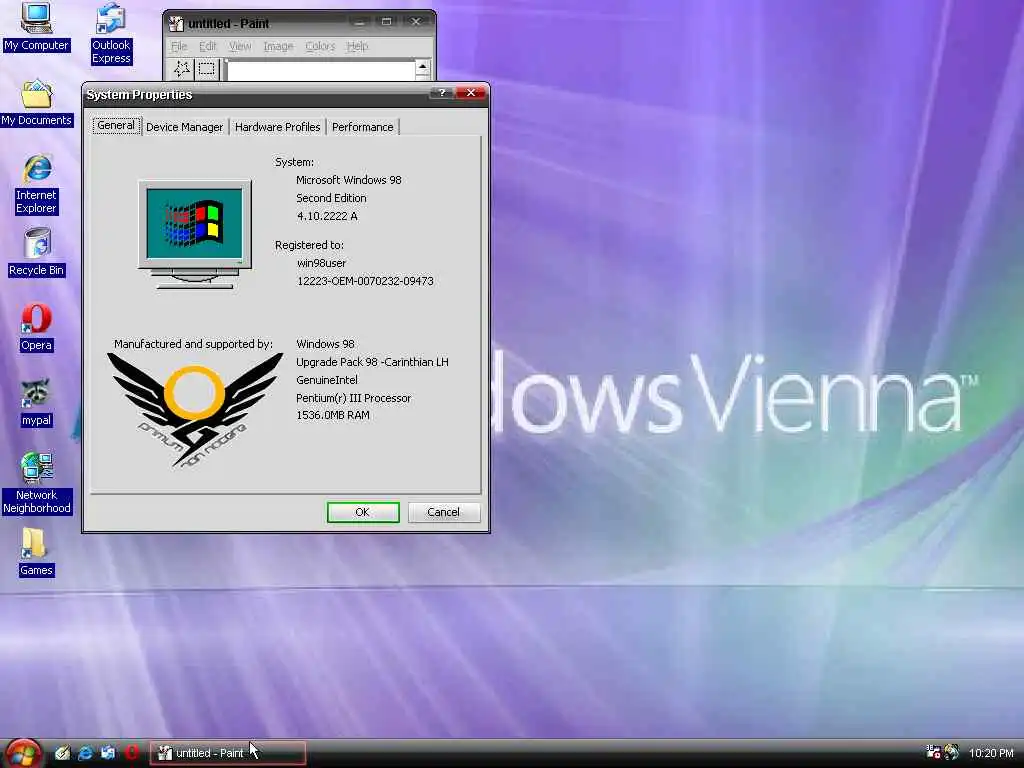
Task: Click the version number "4.10.2222 A"
Action: pyautogui.click(x=327, y=216)
